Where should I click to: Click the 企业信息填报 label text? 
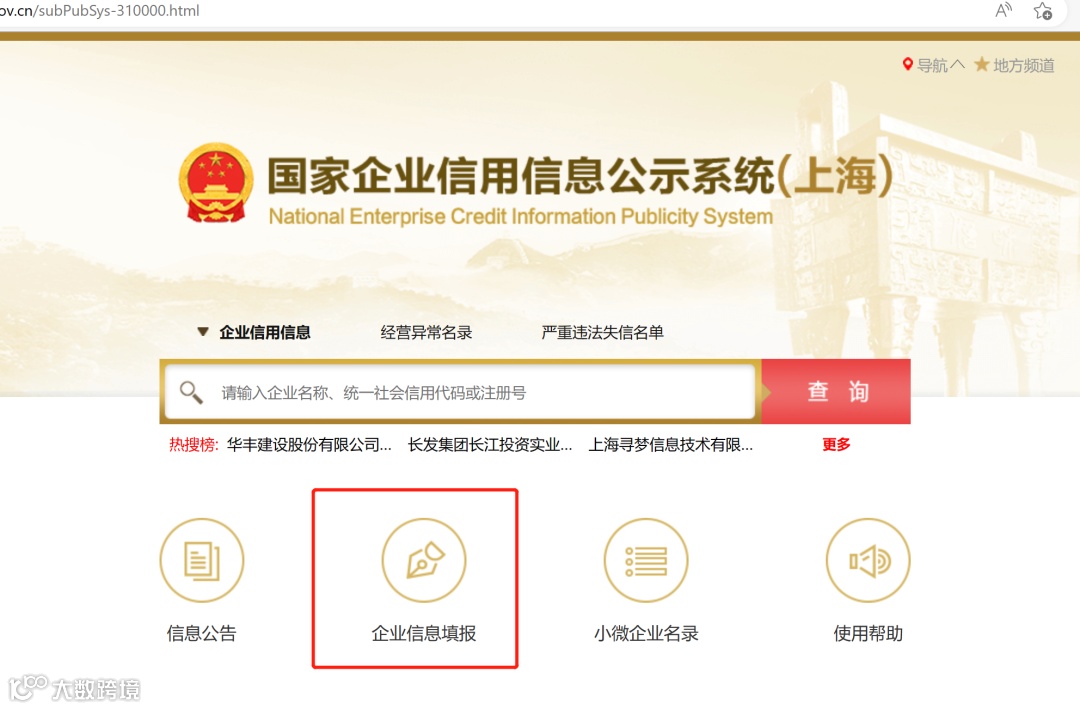pyautogui.click(x=424, y=633)
